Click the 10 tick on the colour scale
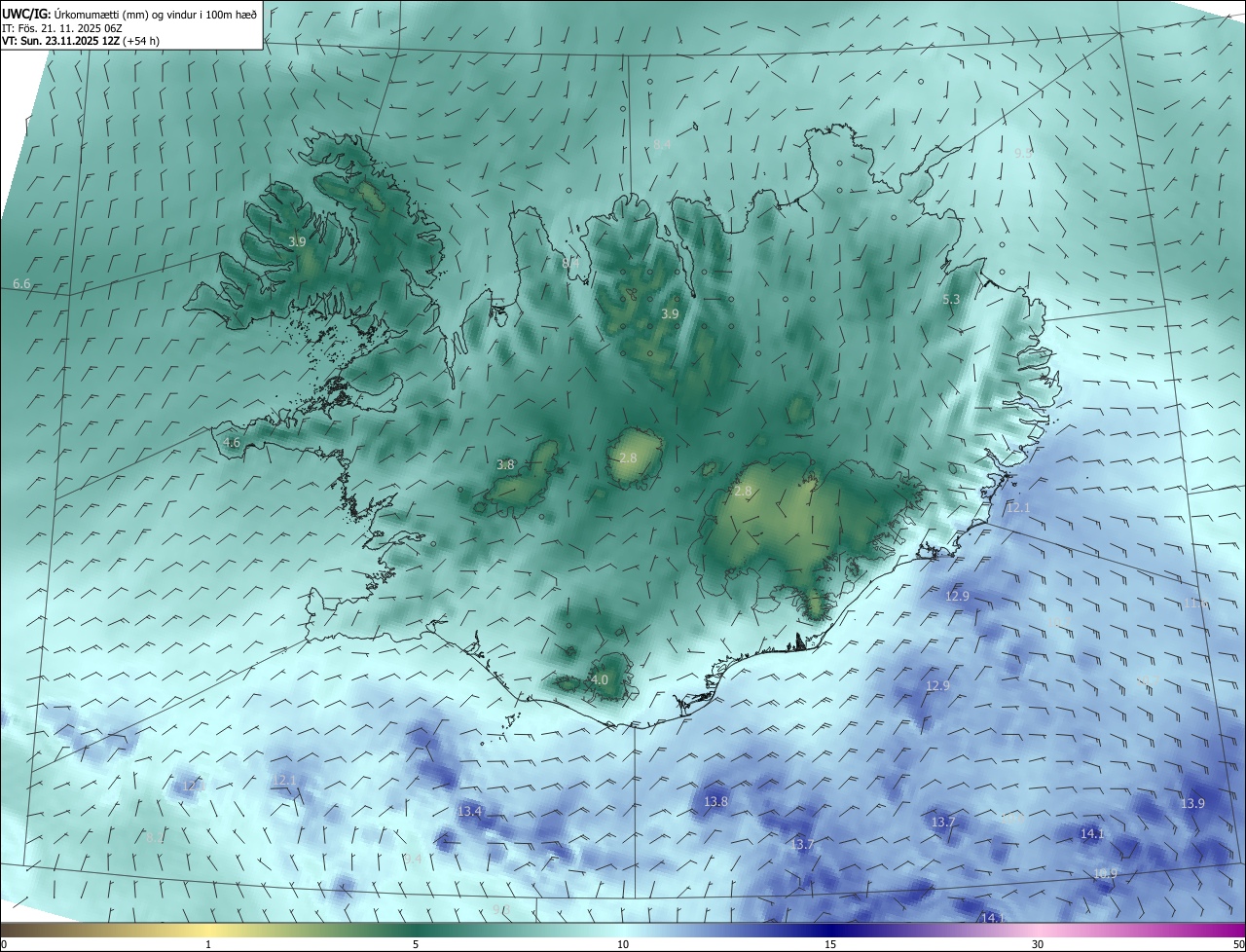The height and width of the screenshot is (952, 1246). [x=623, y=944]
